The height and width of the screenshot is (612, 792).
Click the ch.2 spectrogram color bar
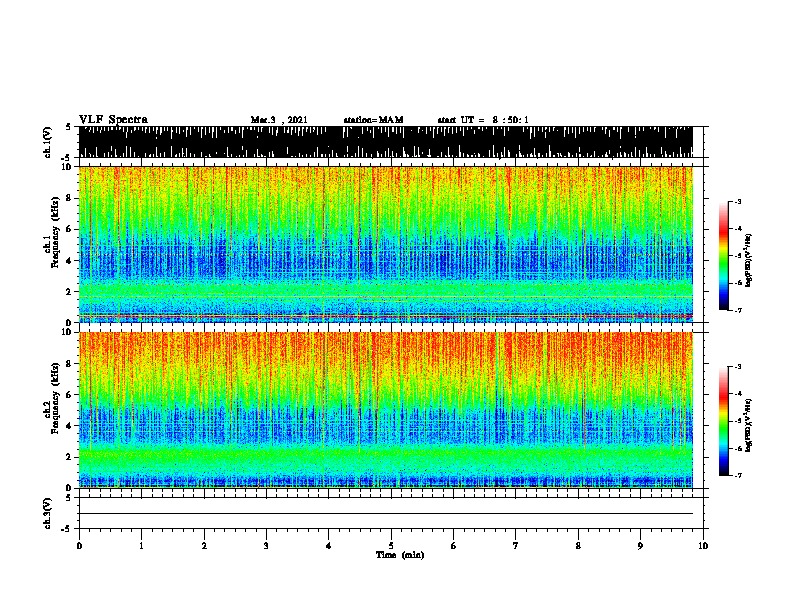click(724, 421)
